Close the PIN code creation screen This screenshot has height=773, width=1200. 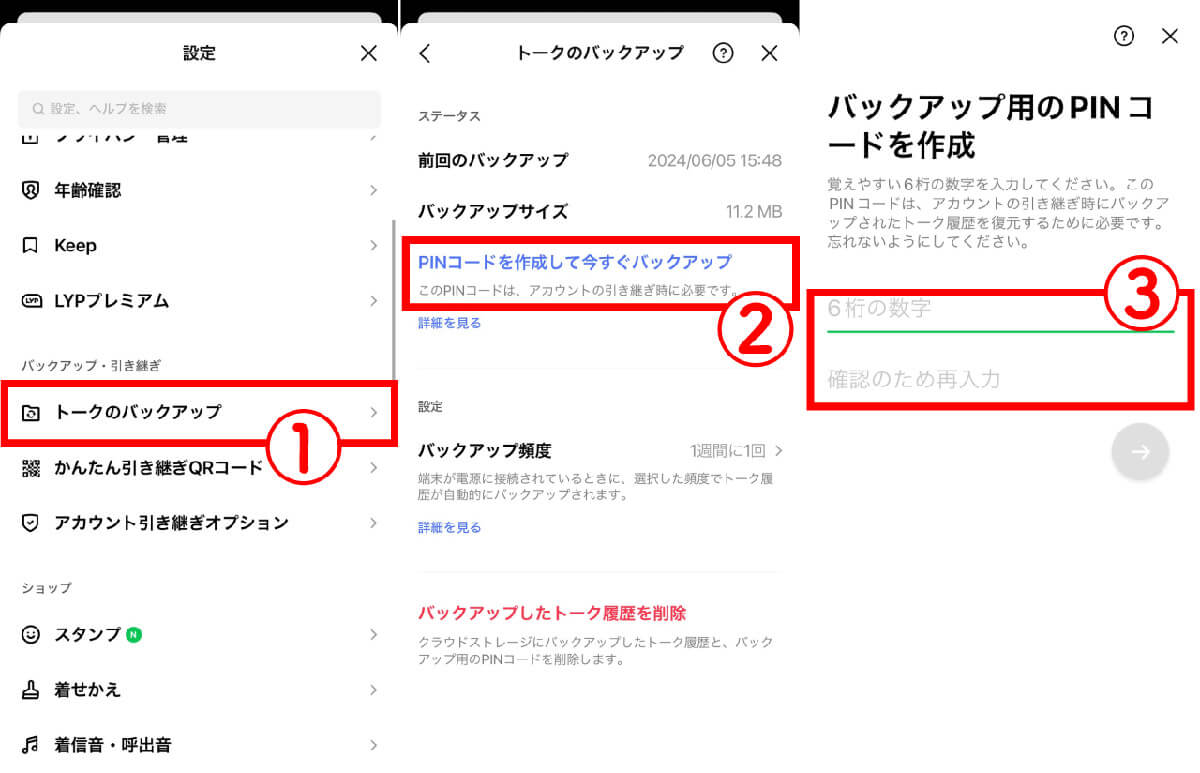1170,36
